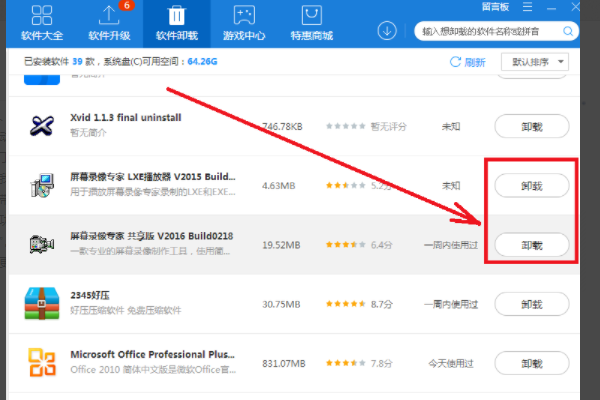Uninstall Xvid 1.1.3 with its 卸载 button
Viewport: 600px width, 400px height.
pyautogui.click(x=532, y=126)
